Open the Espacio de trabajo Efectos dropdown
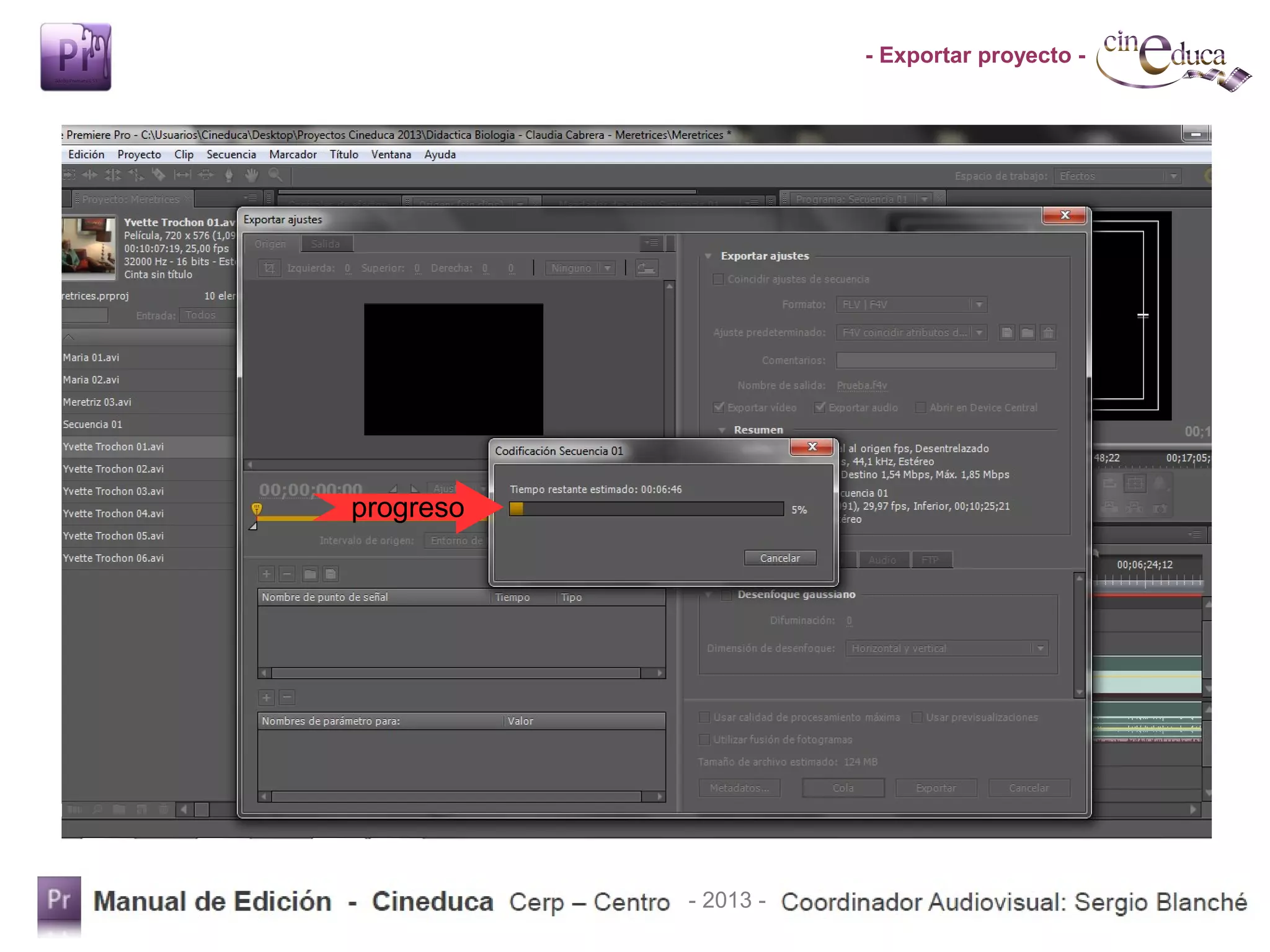Image resolution: width=1270 pixels, height=952 pixels. coord(1117,176)
